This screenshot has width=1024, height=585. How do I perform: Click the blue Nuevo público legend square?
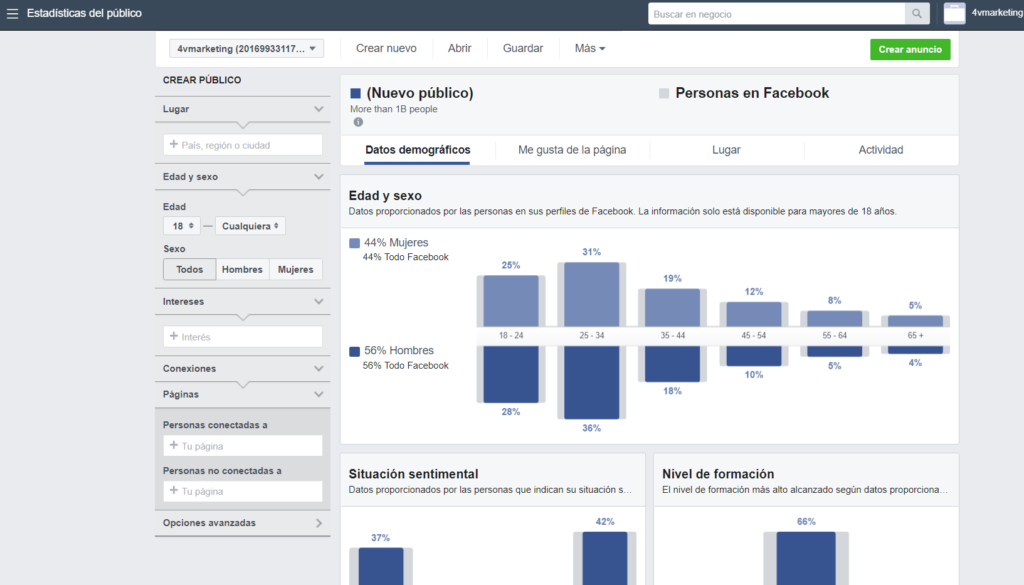355,93
